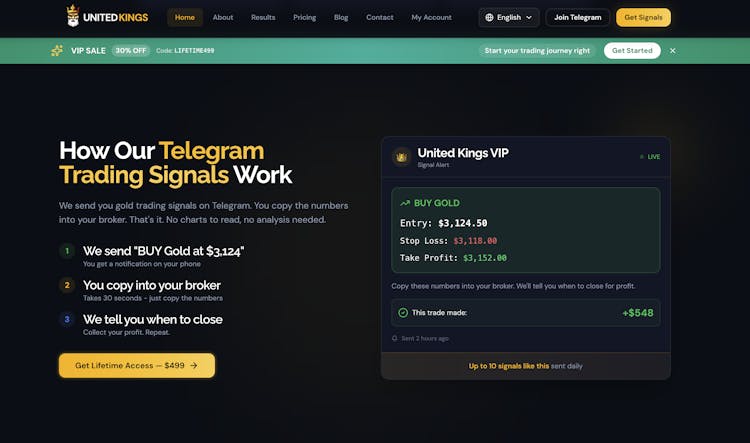Click the bell icon next to Sent 2 hours ago

click(395, 338)
